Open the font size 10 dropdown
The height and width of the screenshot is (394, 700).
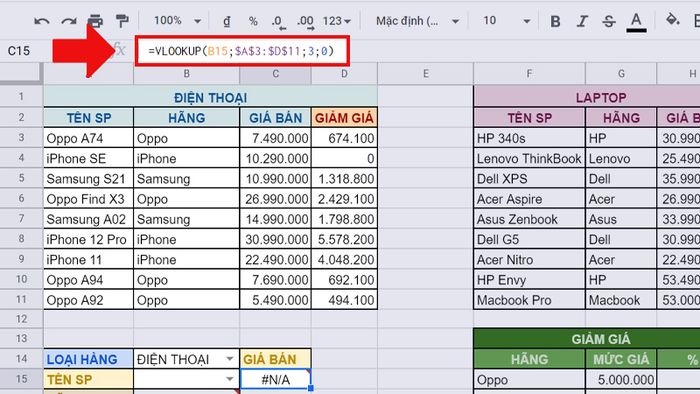pyautogui.click(x=506, y=21)
